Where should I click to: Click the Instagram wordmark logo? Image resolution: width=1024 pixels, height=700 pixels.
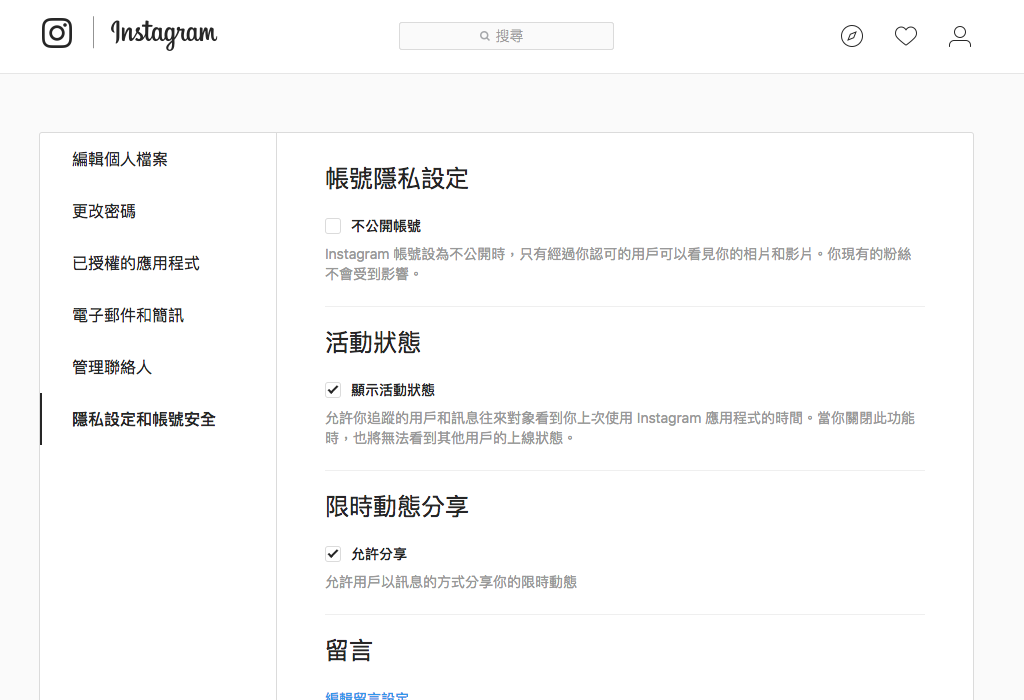[163, 34]
